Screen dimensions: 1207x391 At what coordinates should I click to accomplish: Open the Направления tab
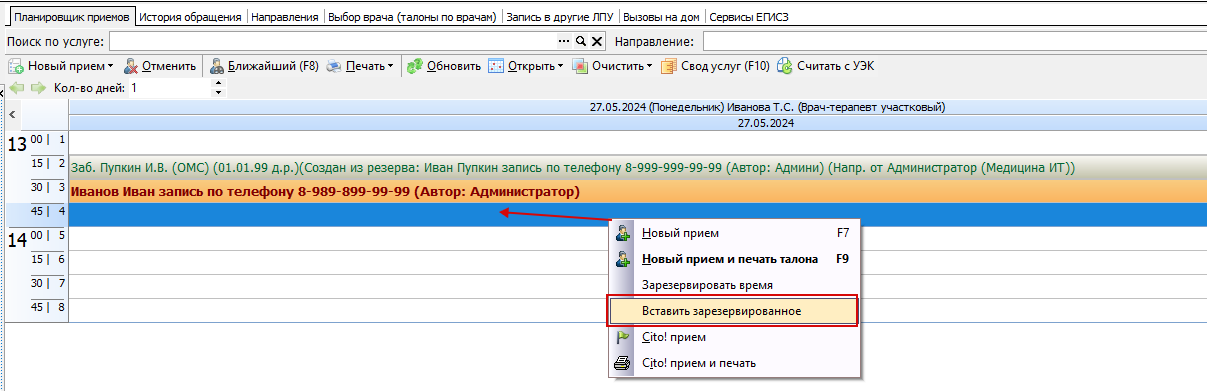pyautogui.click(x=285, y=17)
